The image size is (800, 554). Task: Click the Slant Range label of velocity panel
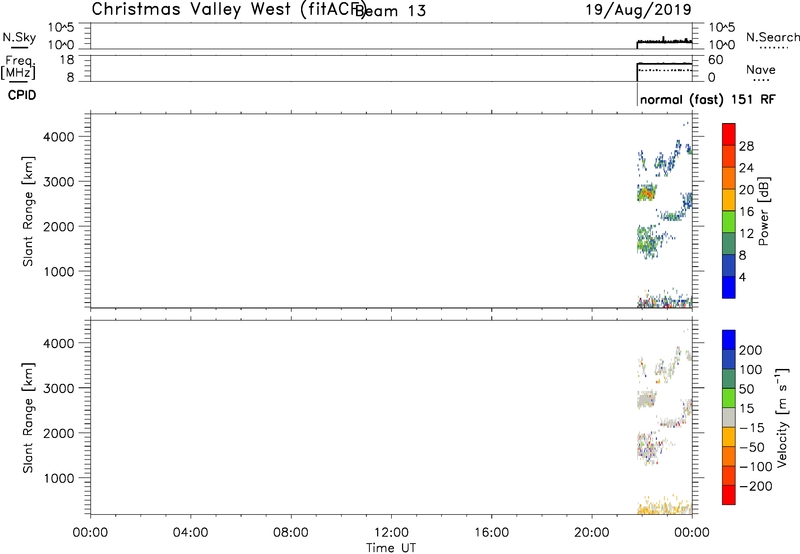pos(28,418)
